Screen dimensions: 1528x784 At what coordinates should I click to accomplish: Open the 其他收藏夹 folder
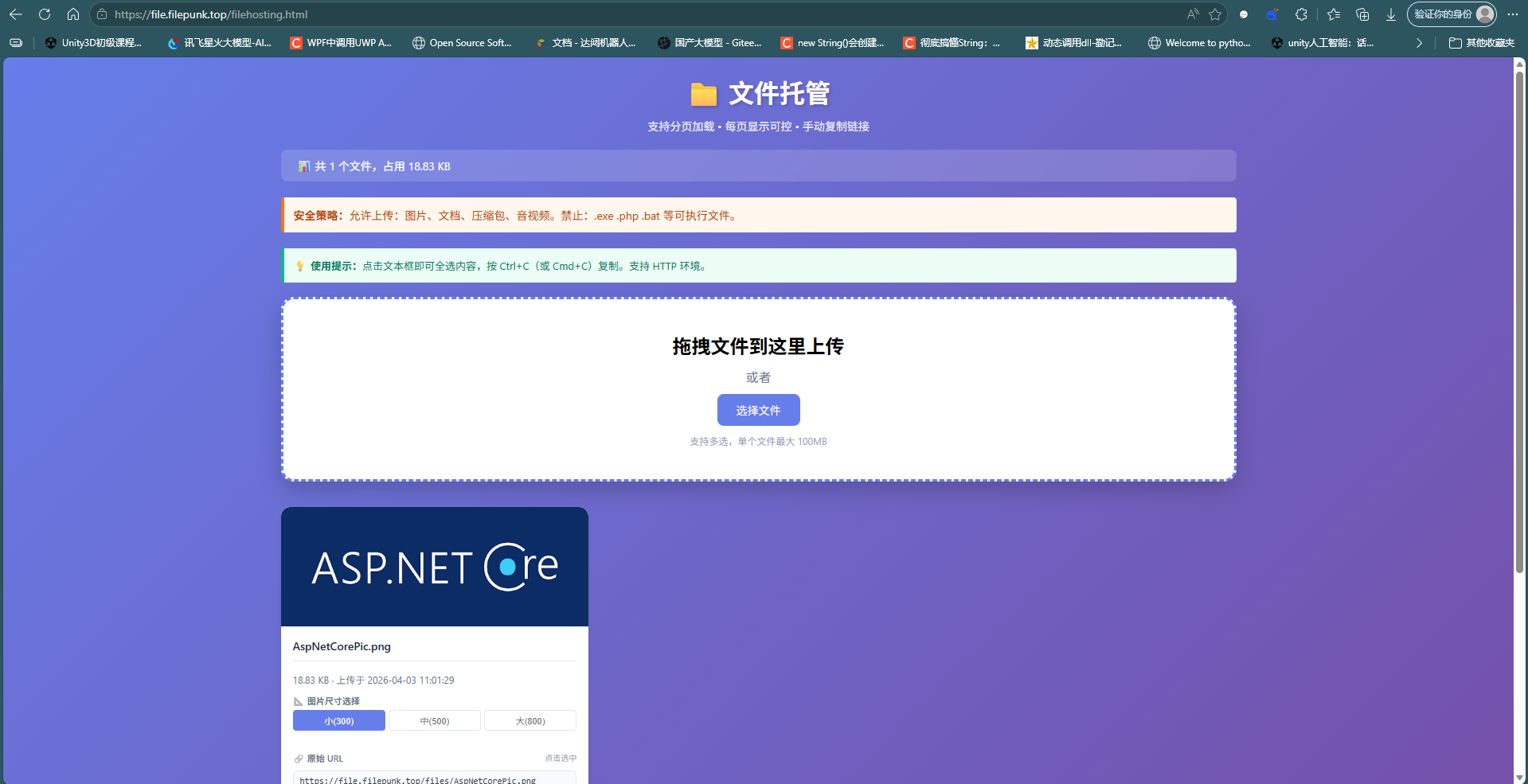[1481, 43]
